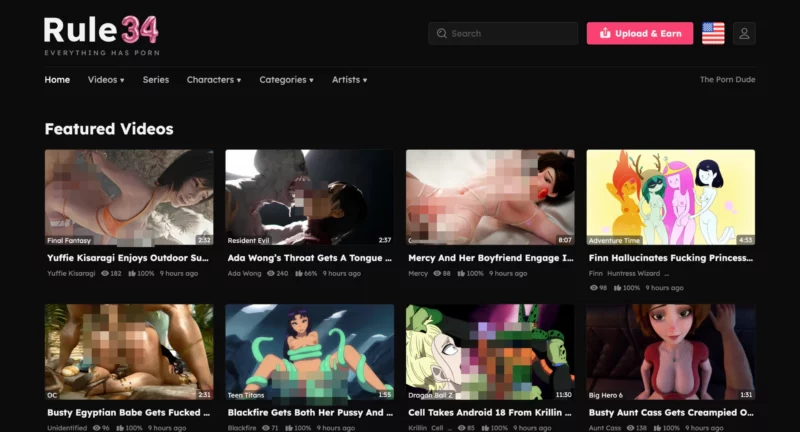Open the Final Fantasy video thumbnail
This screenshot has width=800, height=432.
(x=129, y=197)
